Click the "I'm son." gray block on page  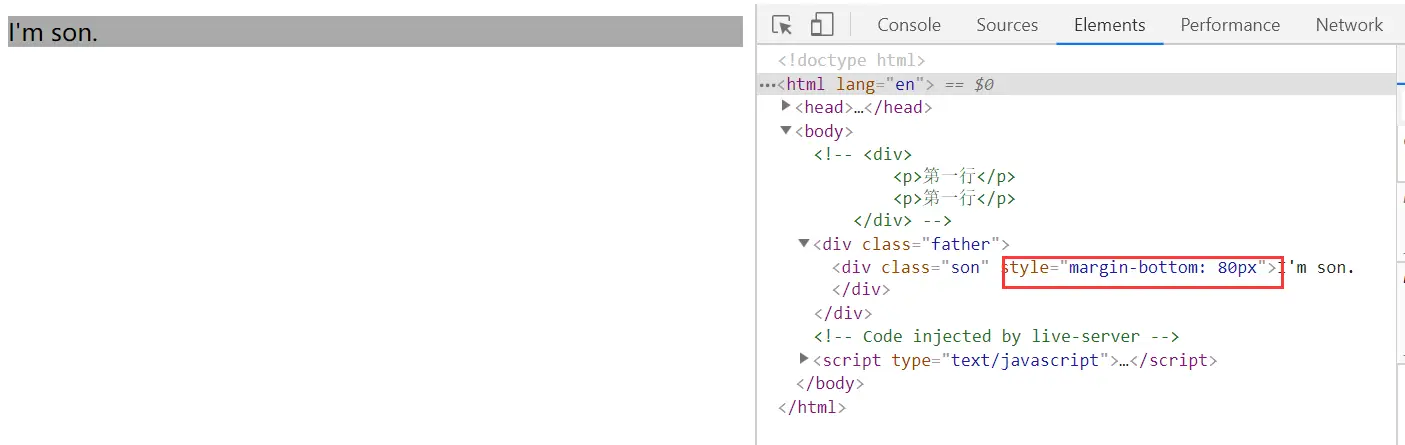point(375,32)
